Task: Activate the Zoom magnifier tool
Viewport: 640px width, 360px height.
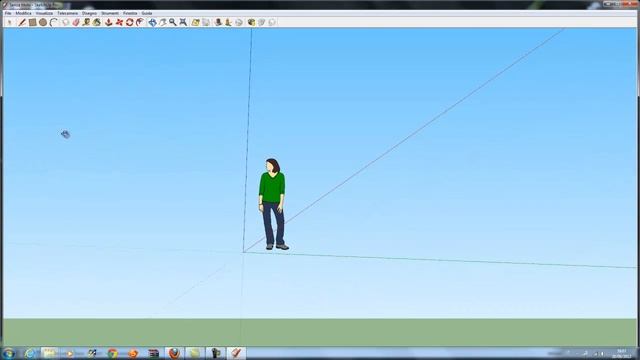Action: point(173,22)
